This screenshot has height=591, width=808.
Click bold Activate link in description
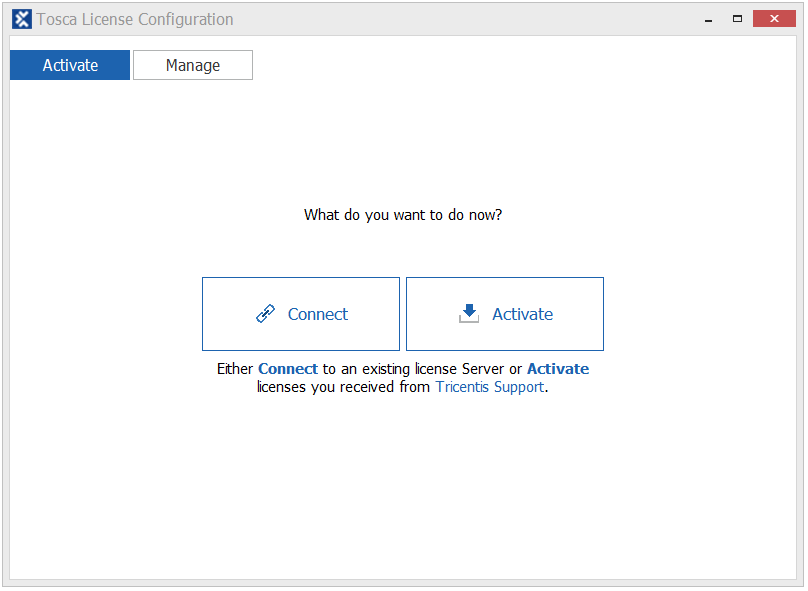click(558, 369)
